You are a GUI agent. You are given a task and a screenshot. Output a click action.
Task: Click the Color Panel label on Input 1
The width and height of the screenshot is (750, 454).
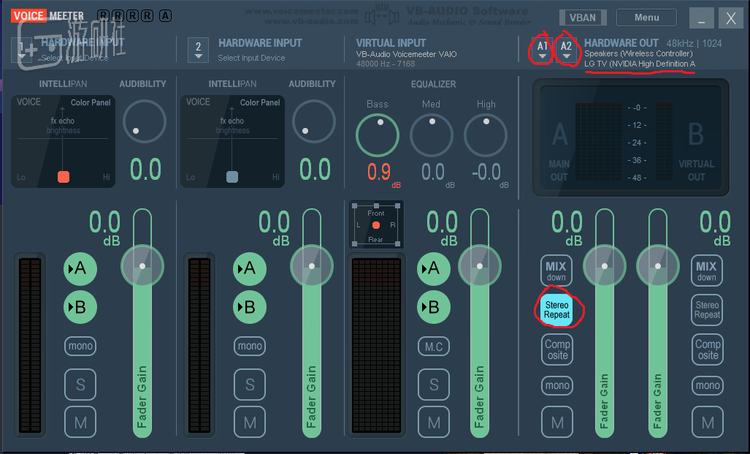(90, 102)
